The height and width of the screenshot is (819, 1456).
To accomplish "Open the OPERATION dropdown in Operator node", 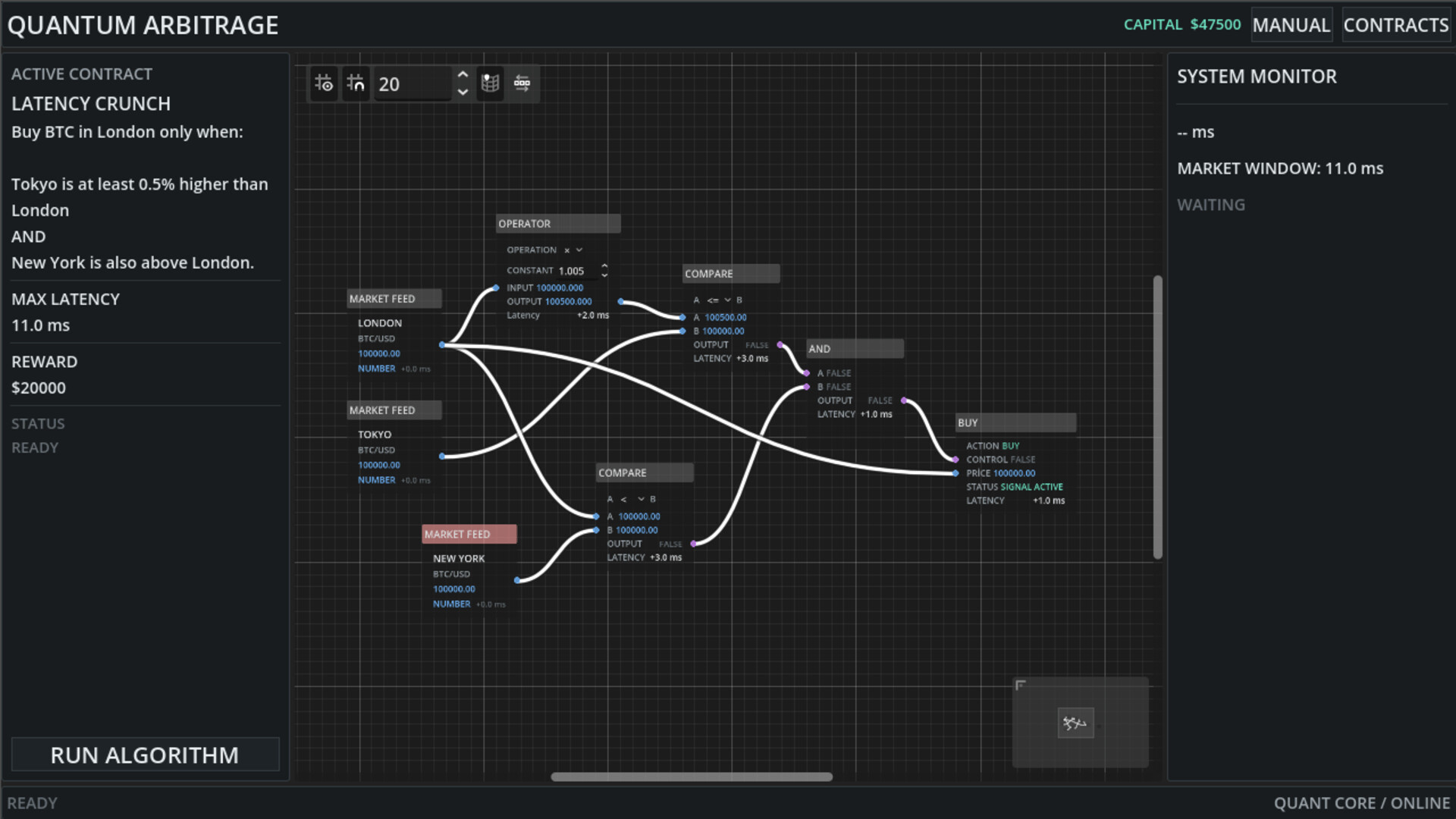I will [573, 250].
